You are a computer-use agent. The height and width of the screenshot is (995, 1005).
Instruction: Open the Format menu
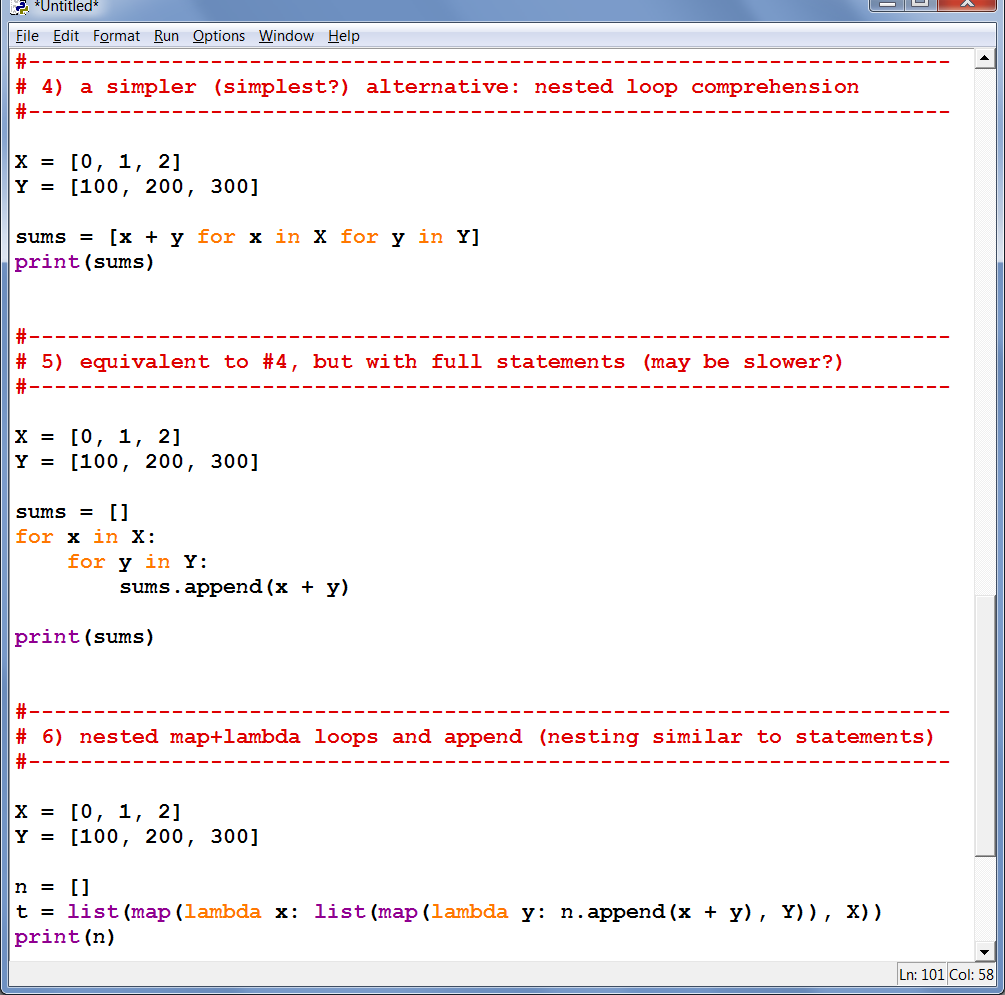point(116,36)
